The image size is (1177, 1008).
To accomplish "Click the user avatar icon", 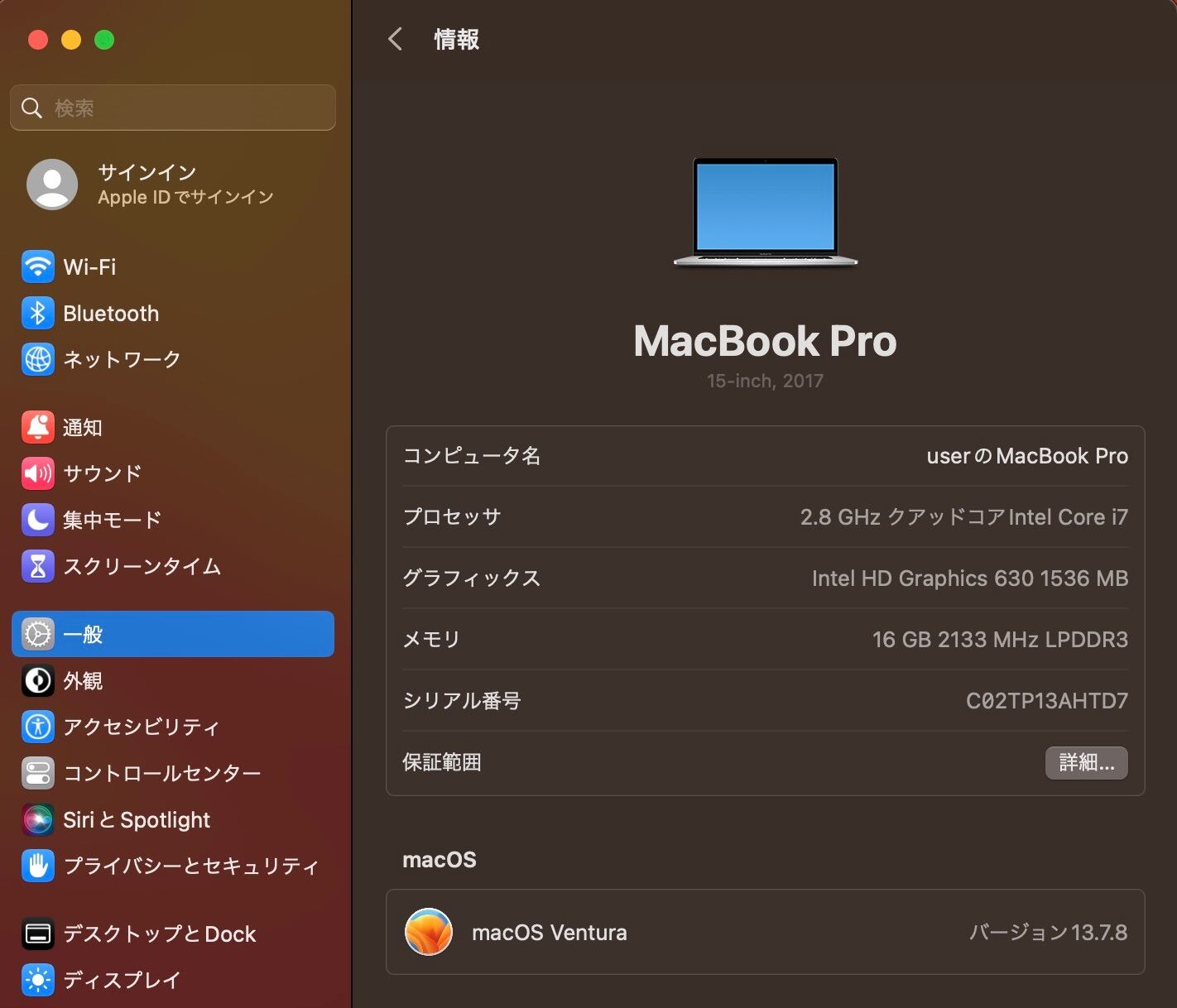I will pos(52,184).
